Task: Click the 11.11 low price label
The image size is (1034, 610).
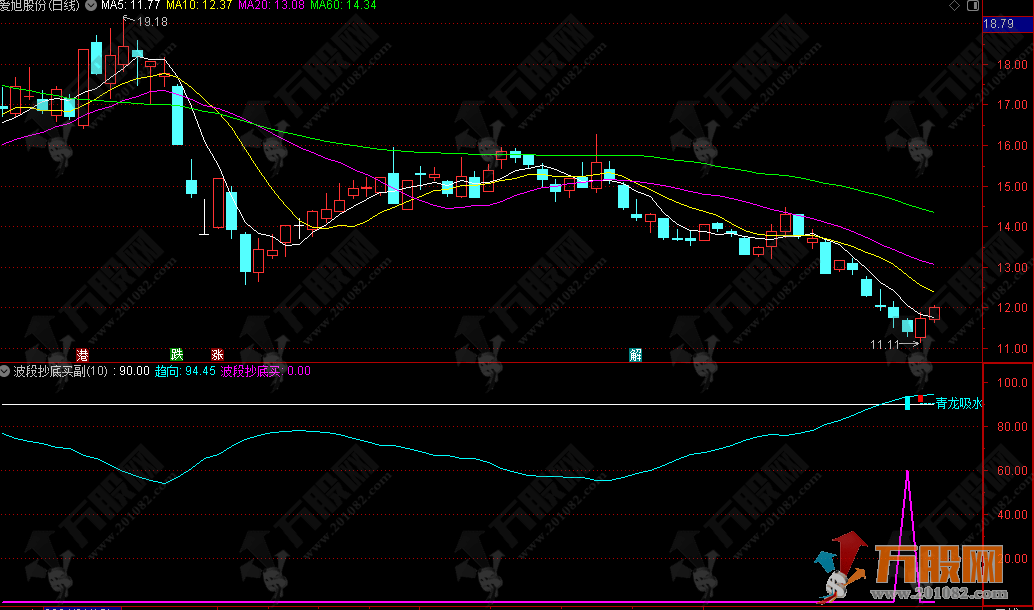Action: 884,344
